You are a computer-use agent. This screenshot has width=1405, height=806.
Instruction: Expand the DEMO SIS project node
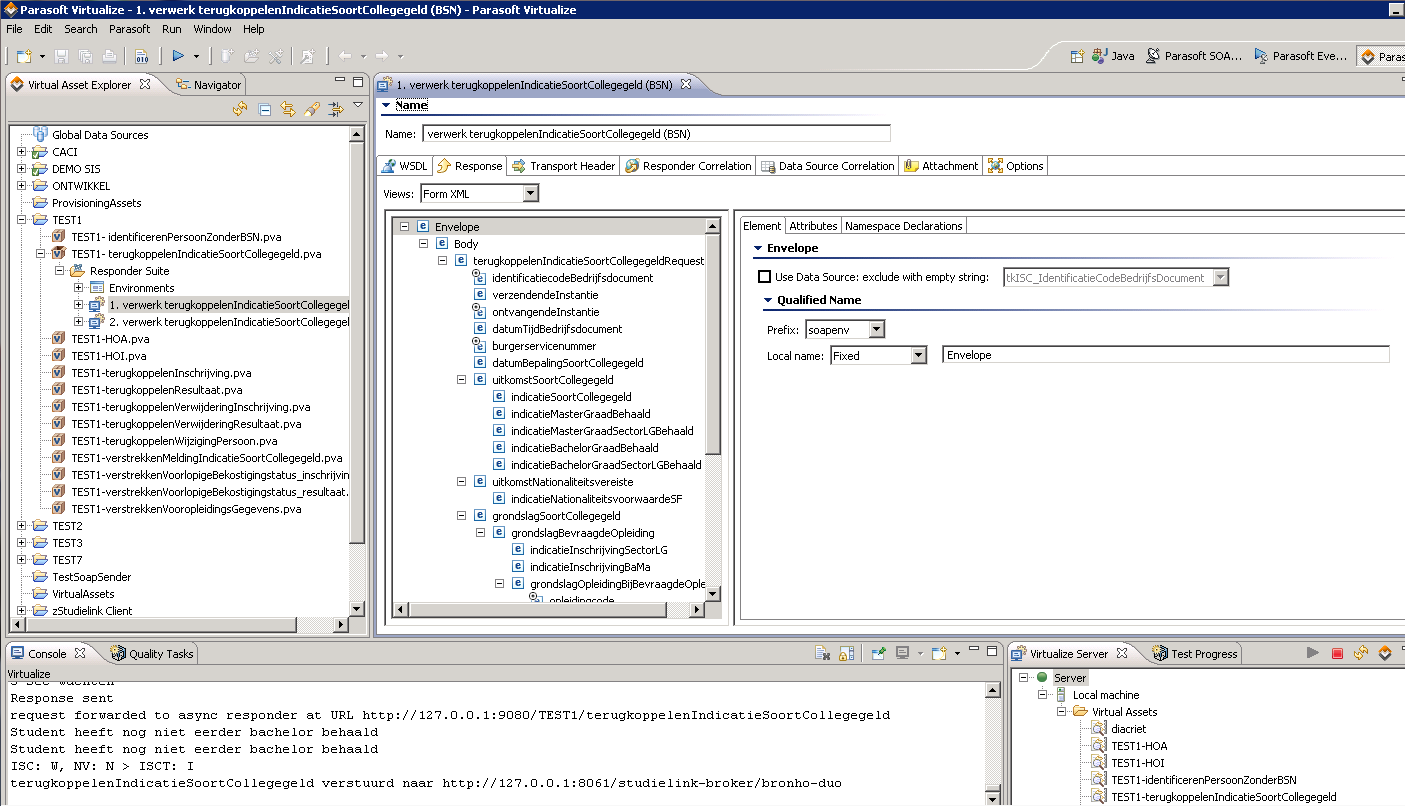[21, 169]
